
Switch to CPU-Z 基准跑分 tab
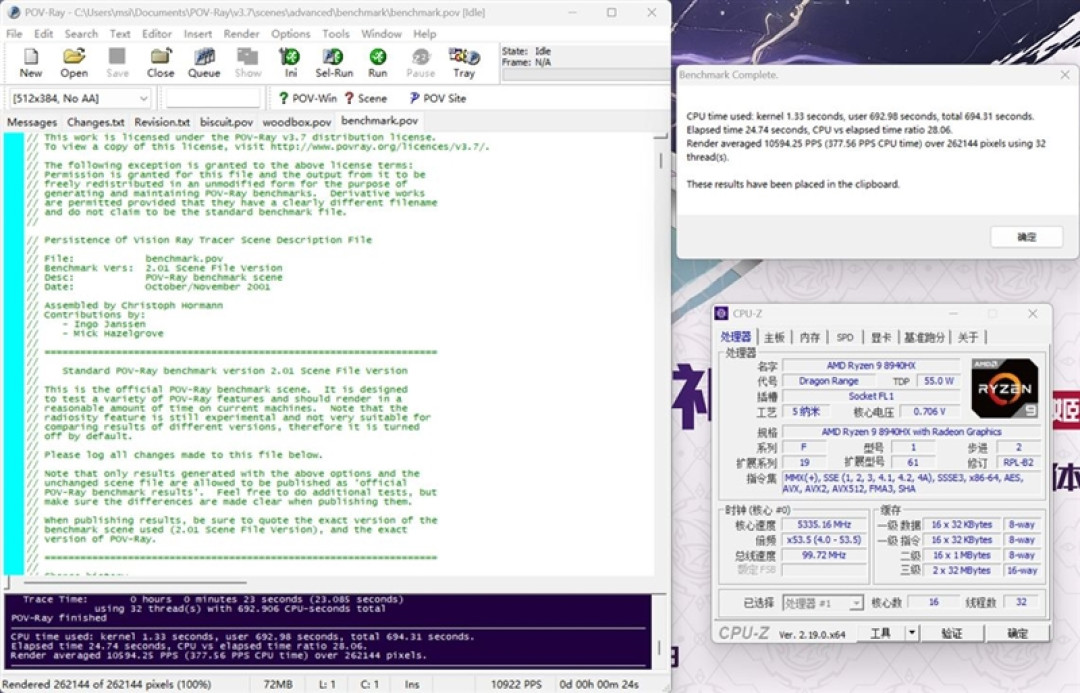[924, 337]
